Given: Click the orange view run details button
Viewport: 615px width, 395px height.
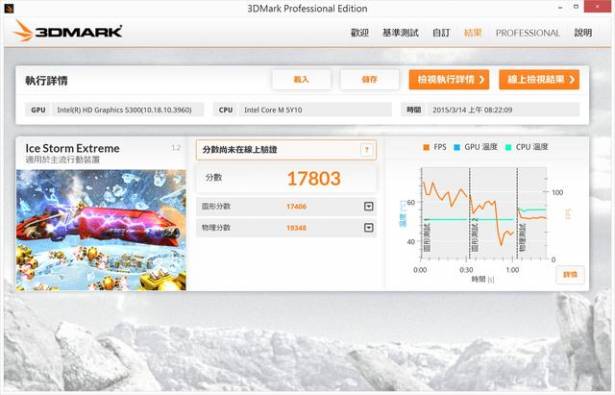Looking at the screenshot, I should pyautogui.click(x=449, y=80).
